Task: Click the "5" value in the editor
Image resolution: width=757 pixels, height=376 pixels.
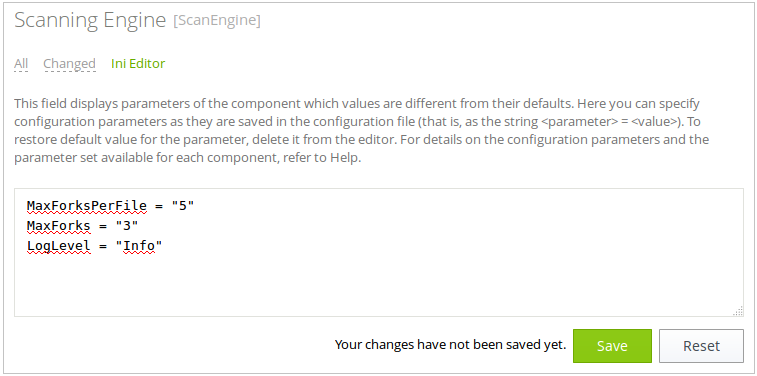Action: 183,206
